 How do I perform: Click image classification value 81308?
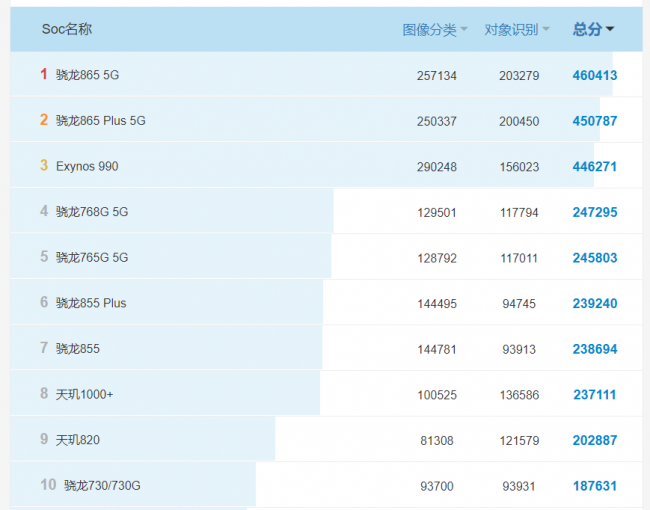(x=437, y=441)
